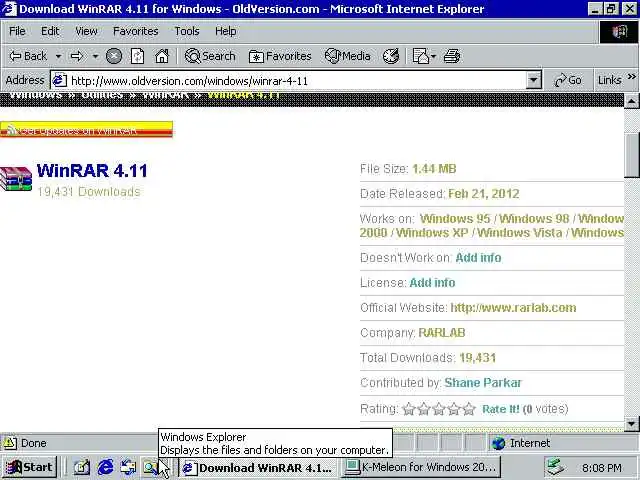Rate with the fifth star
640x480 pixels.
pos(469,409)
